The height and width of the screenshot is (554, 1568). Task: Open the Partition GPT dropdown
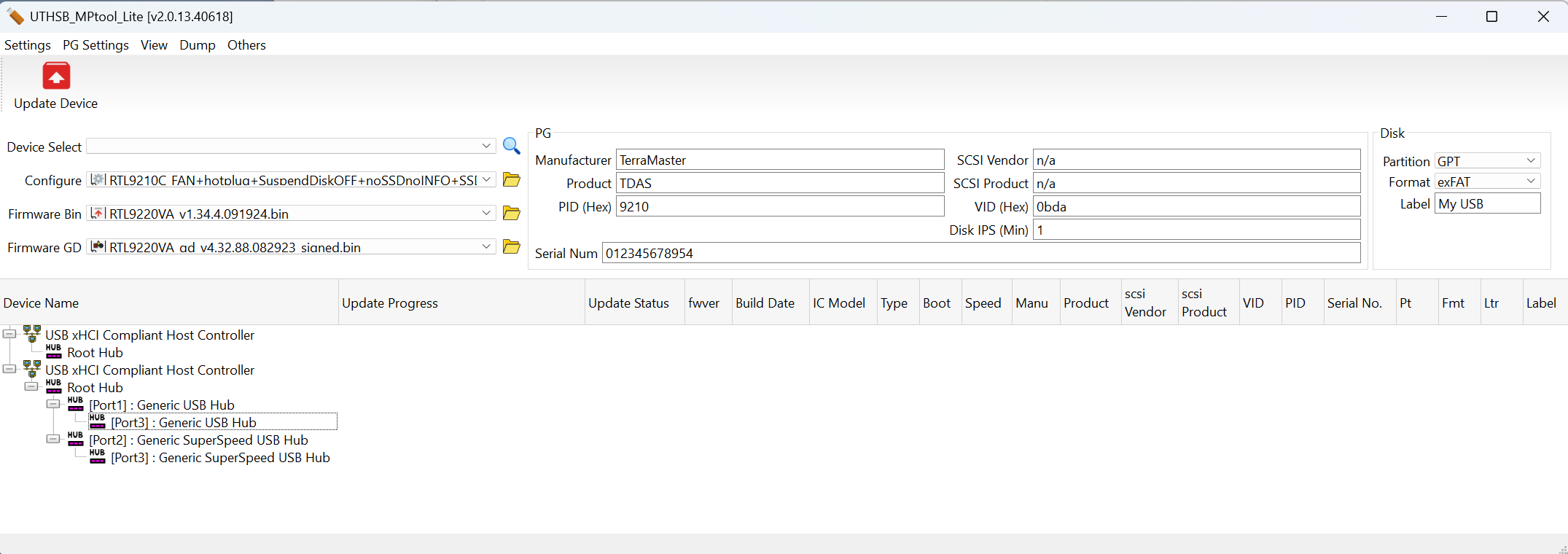tap(1531, 160)
